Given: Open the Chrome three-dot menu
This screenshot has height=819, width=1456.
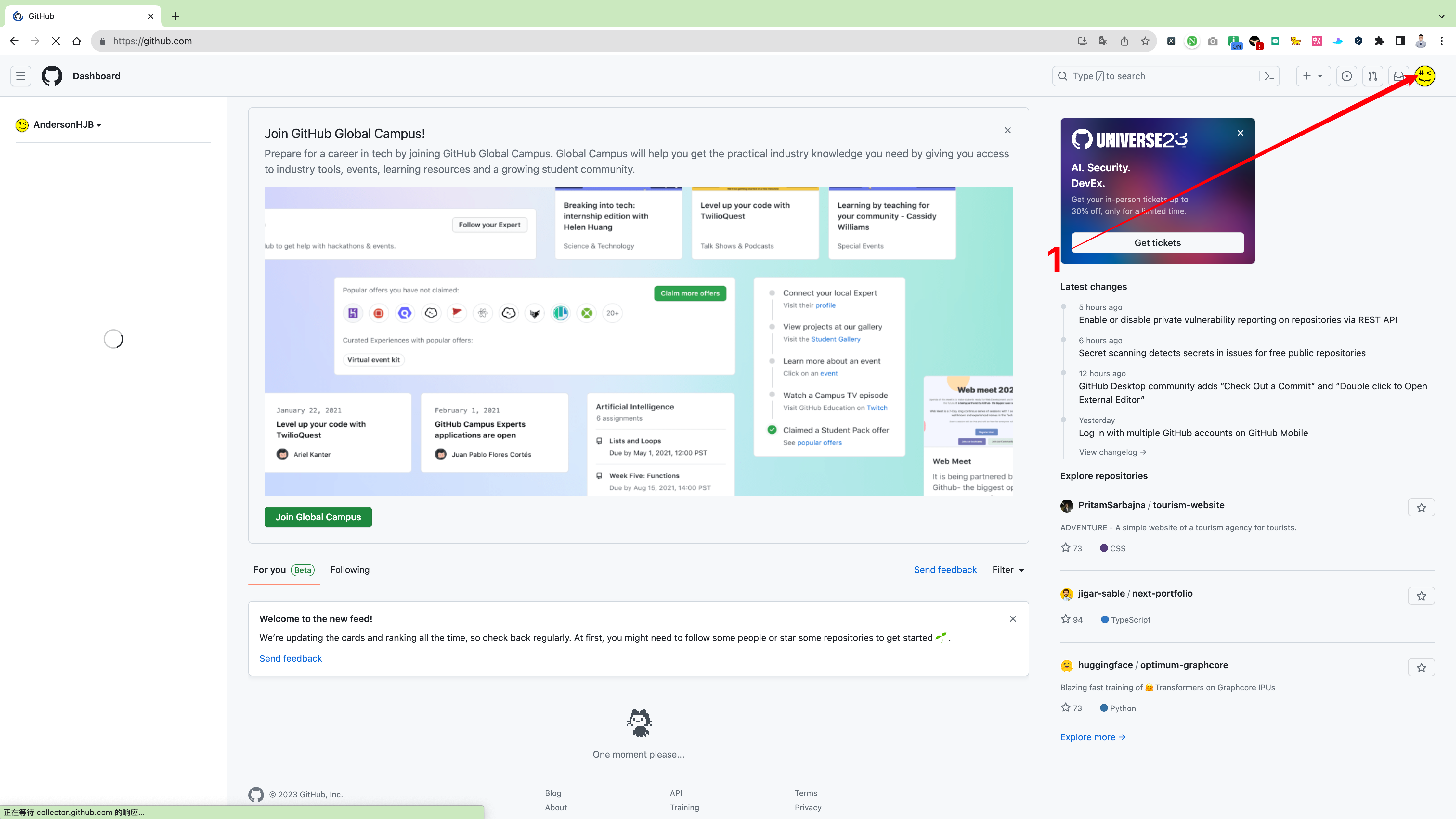Looking at the screenshot, I should pyautogui.click(x=1442, y=41).
